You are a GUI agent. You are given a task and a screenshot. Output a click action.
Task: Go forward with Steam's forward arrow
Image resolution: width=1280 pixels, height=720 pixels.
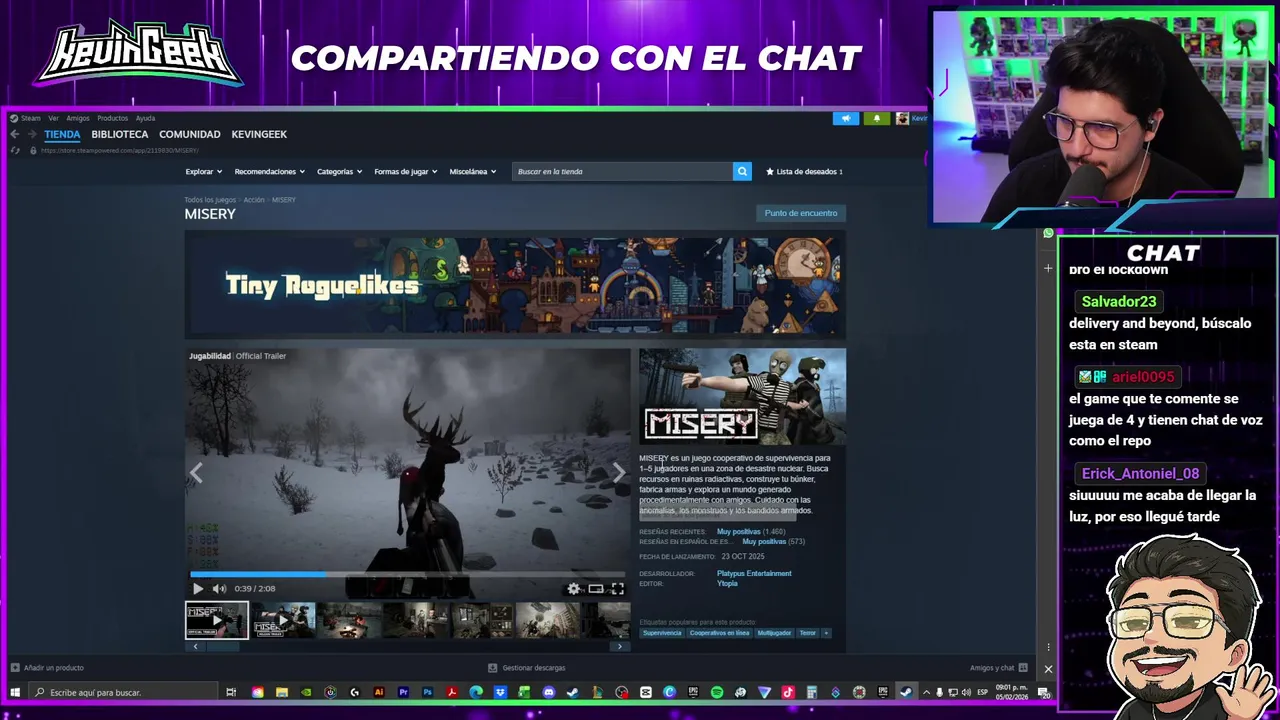pyautogui.click(x=31, y=134)
